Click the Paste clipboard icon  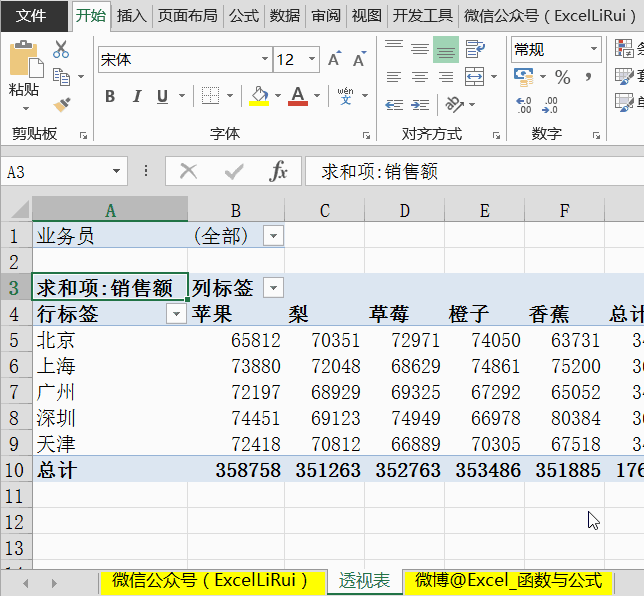coord(26,59)
